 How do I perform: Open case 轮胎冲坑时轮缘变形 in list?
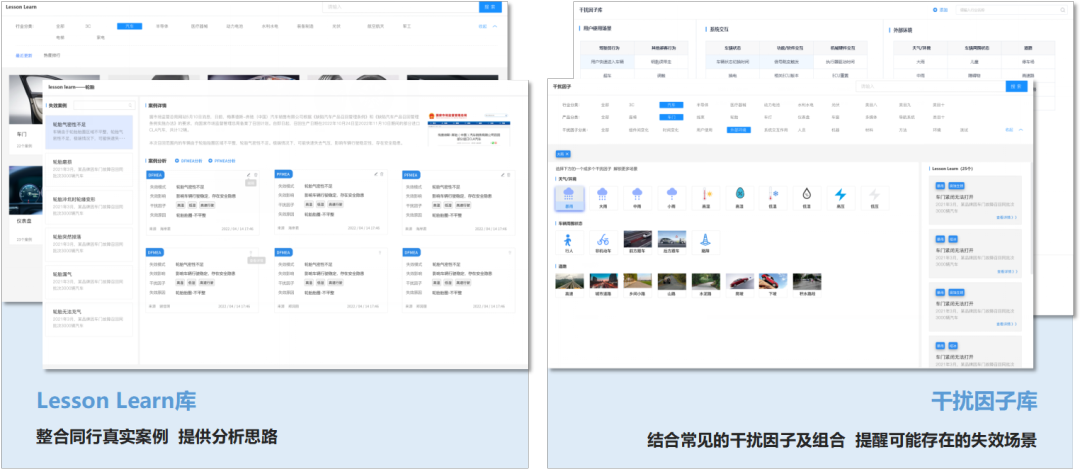[89, 206]
